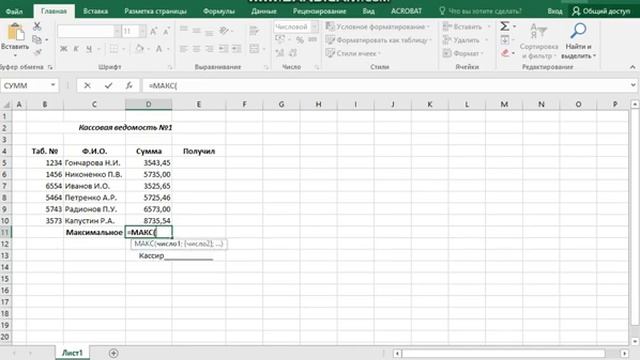Click the Fill Color bucket icon
640x360 pixels.
pos(139,49)
